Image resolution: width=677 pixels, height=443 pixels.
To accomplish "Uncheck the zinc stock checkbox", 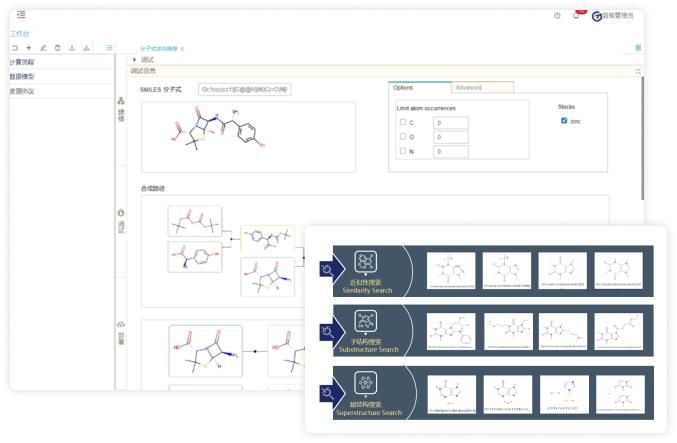I will [x=564, y=120].
